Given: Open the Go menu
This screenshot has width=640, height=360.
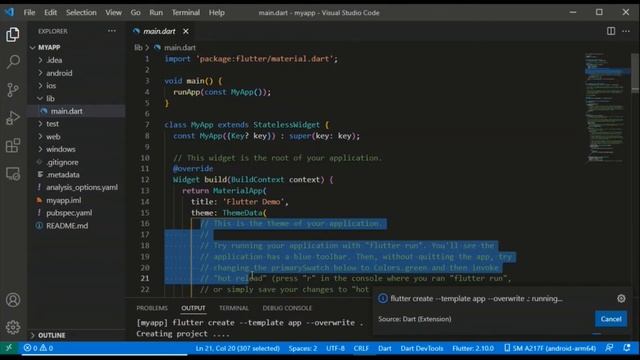Looking at the screenshot, I should [x=136, y=13].
